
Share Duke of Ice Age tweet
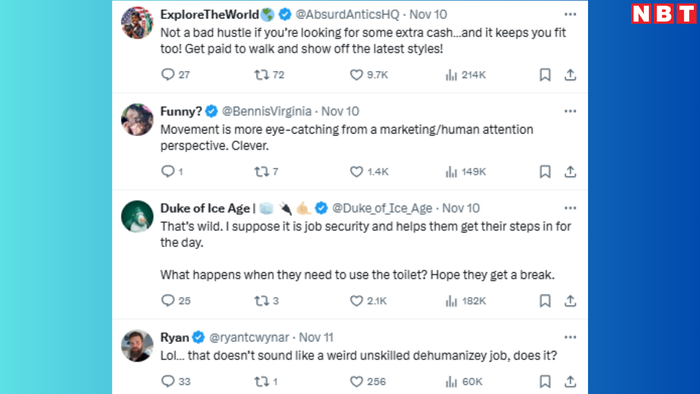(x=570, y=301)
